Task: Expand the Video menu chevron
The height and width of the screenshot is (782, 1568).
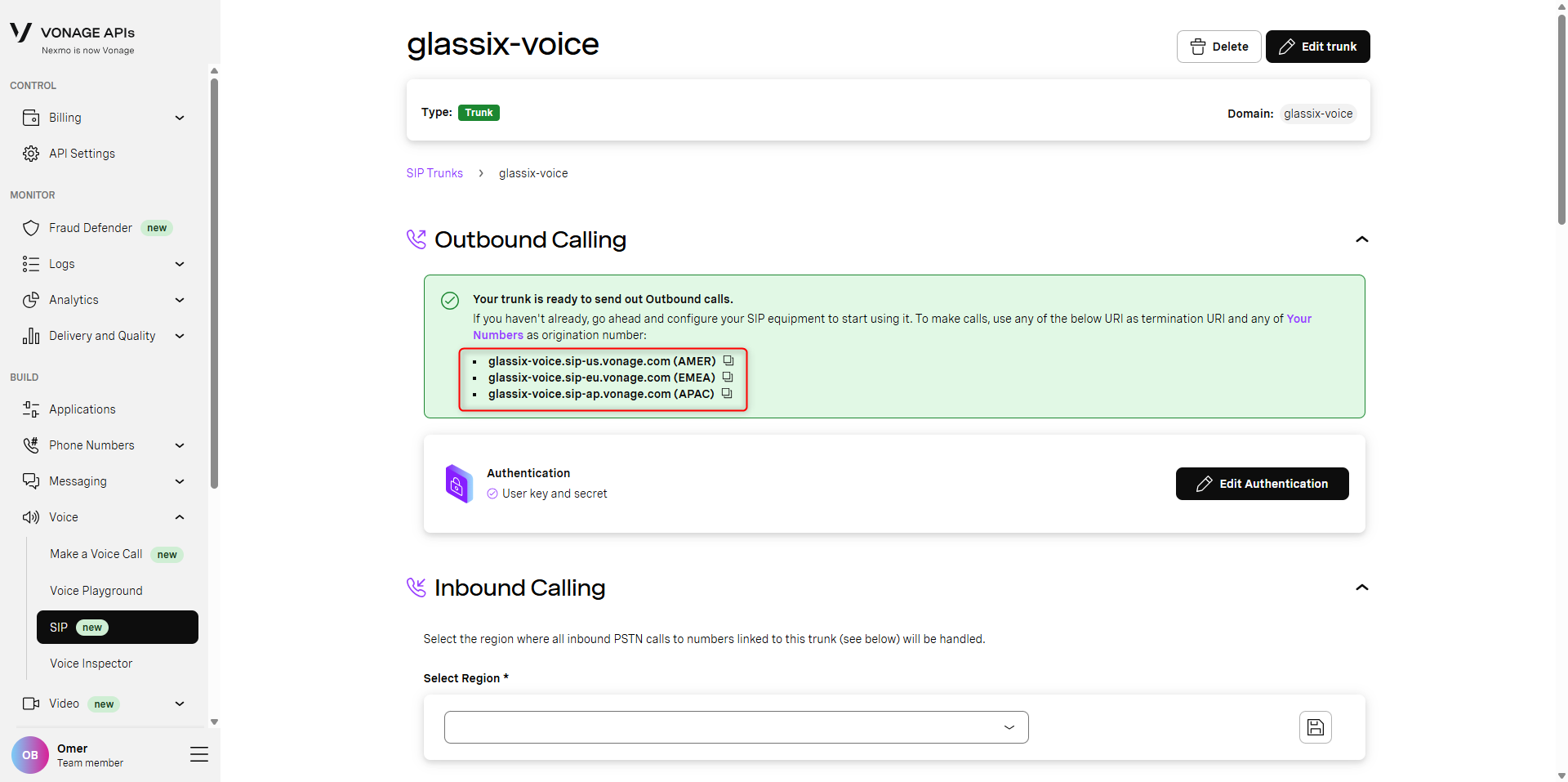Action: [x=180, y=704]
